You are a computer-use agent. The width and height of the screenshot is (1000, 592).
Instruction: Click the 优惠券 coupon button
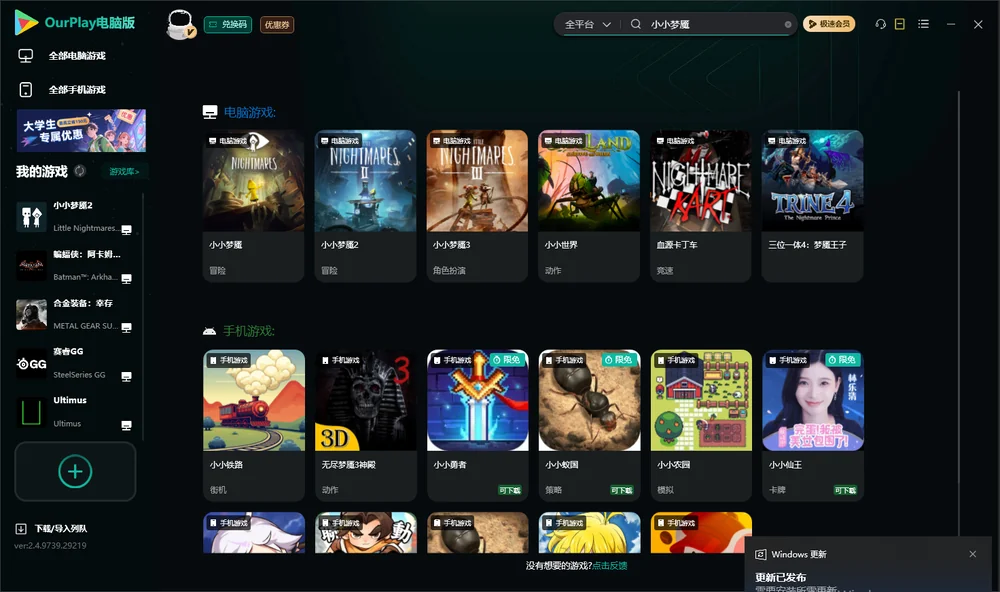277,24
